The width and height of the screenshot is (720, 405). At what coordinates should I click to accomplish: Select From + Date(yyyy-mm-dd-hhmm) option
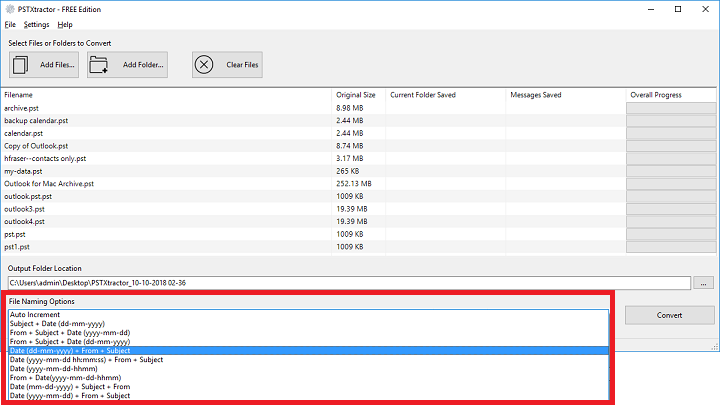click(309, 378)
